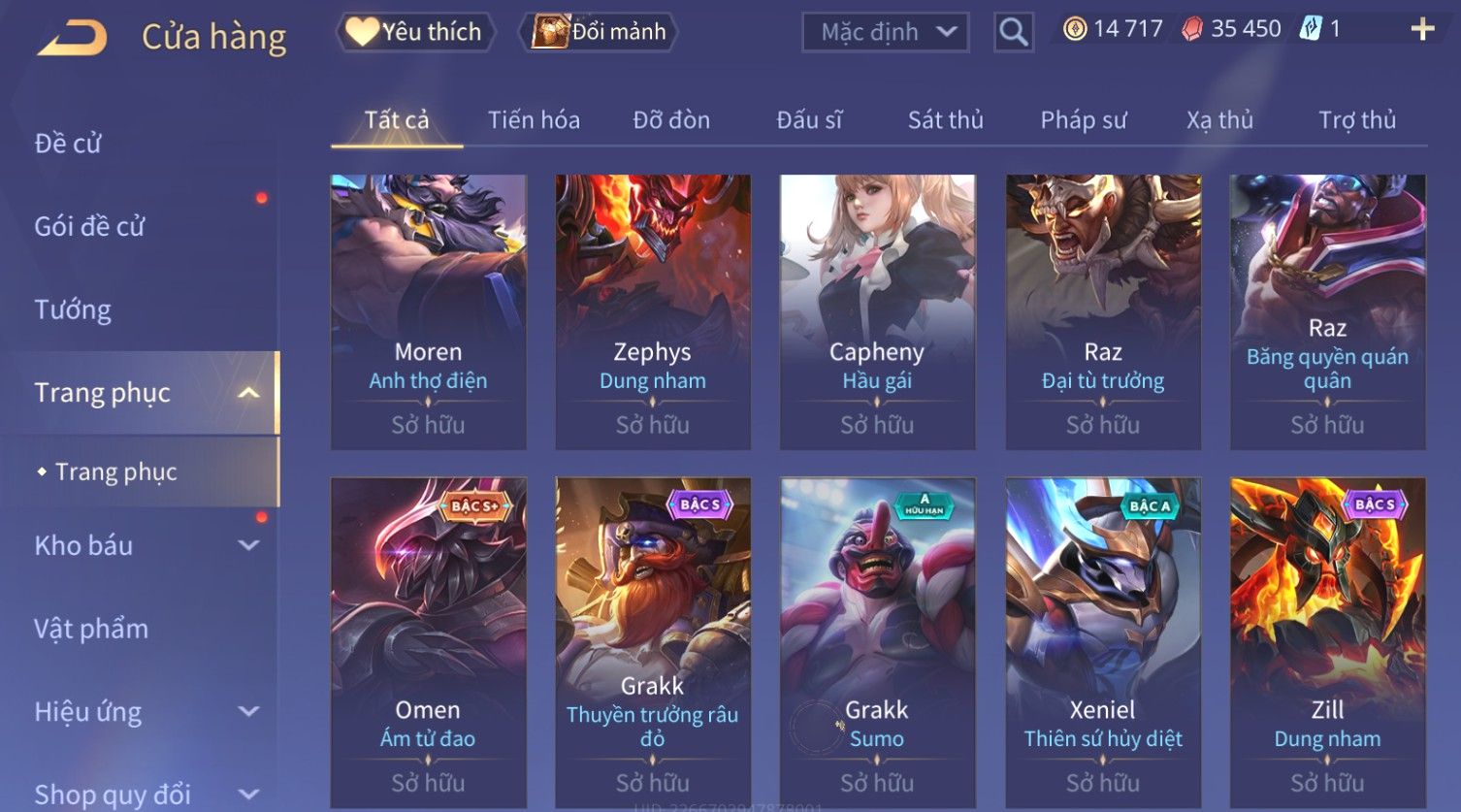Screen dimensions: 1461x812
Task: Click the blue voucher ticket icon
Action: coord(1311,28)
